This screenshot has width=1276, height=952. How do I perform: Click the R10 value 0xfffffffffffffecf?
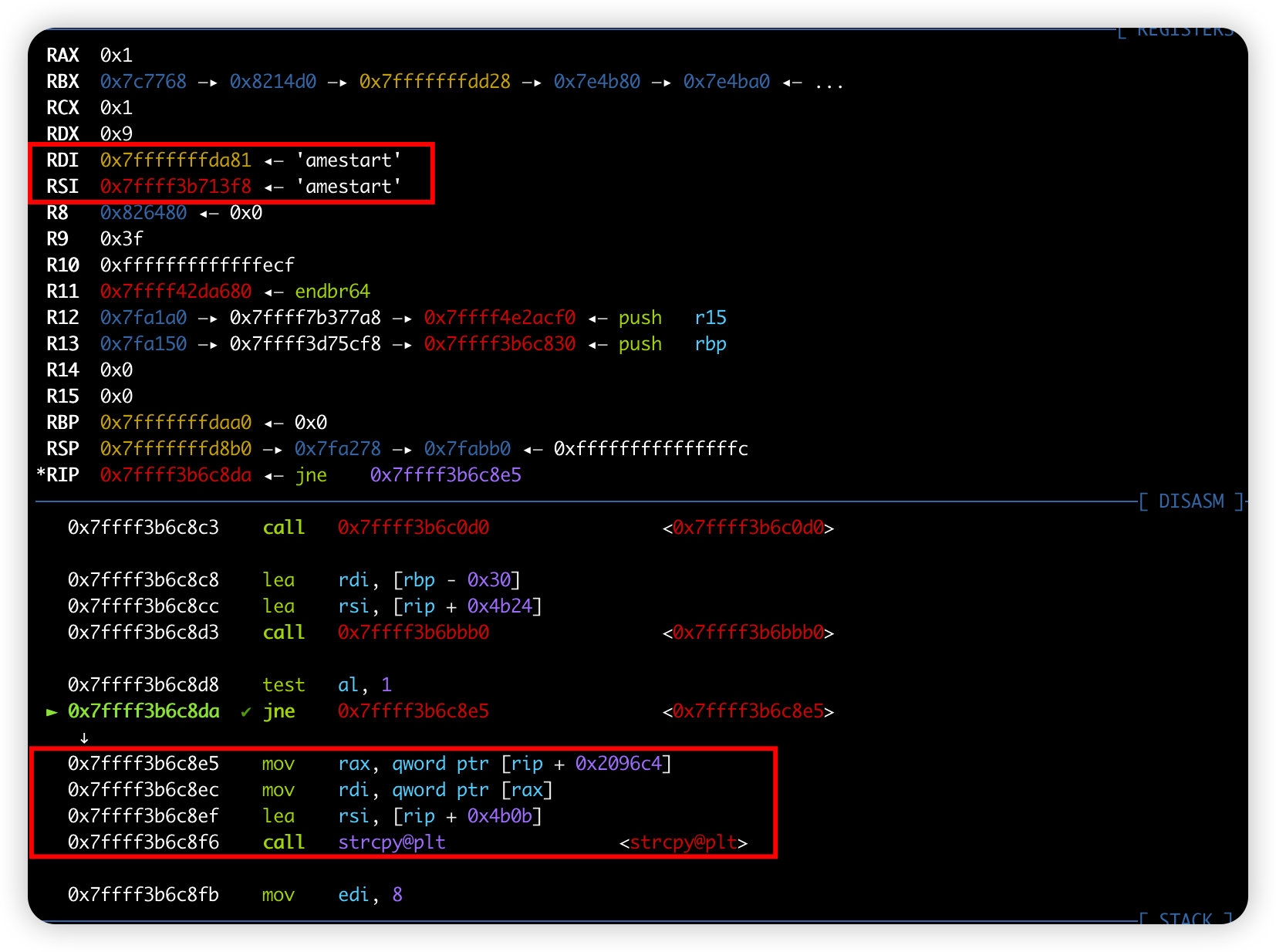click(197, 265)
